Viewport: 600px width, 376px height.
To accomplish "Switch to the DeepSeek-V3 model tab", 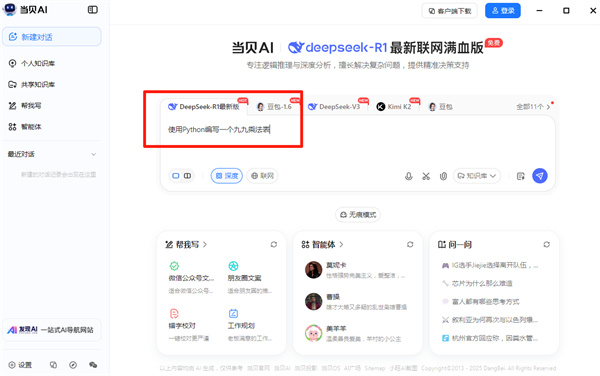I will 334,107.
